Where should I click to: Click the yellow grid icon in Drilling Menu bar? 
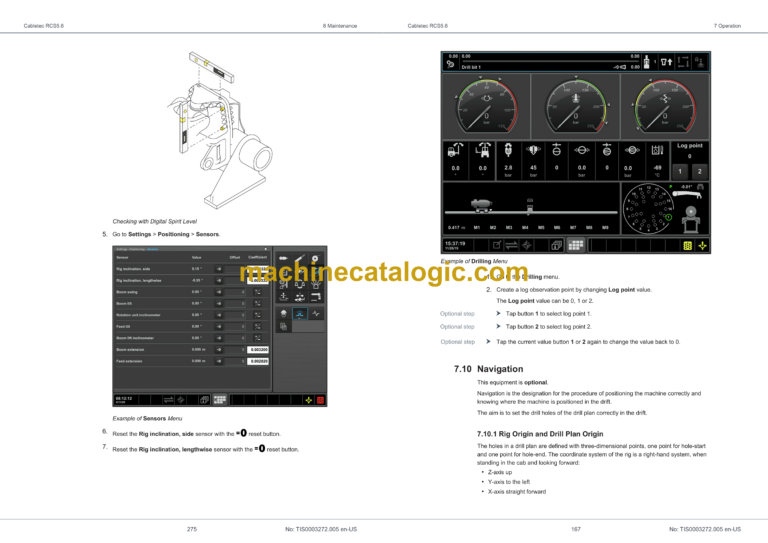pyautogui.click(x=688, y=246)
